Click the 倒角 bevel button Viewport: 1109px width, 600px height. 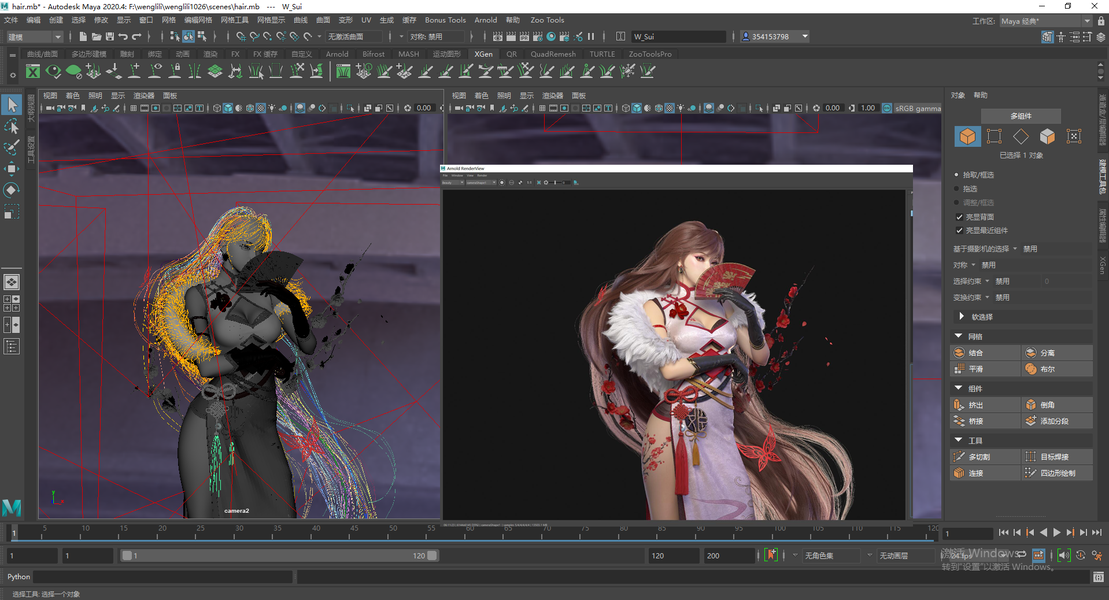1057,405
